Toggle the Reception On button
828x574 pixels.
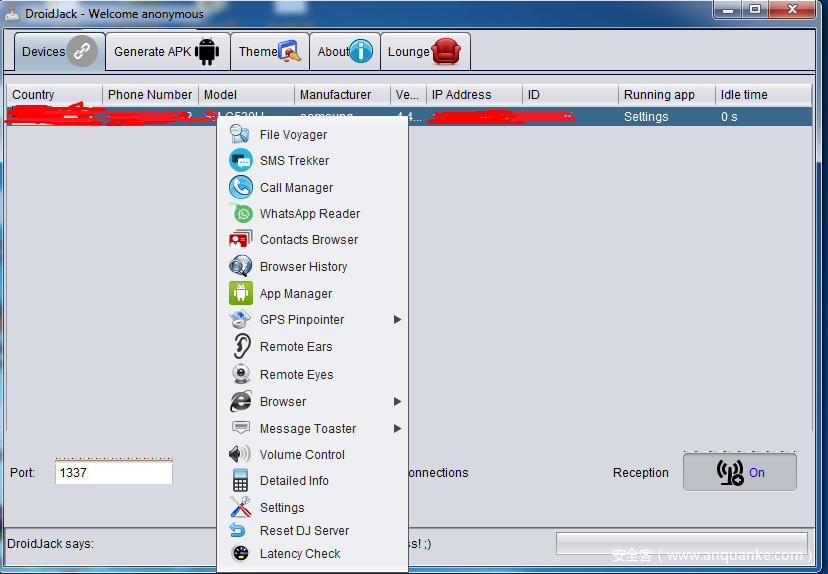pyautogui.click(x=739, y=472)
